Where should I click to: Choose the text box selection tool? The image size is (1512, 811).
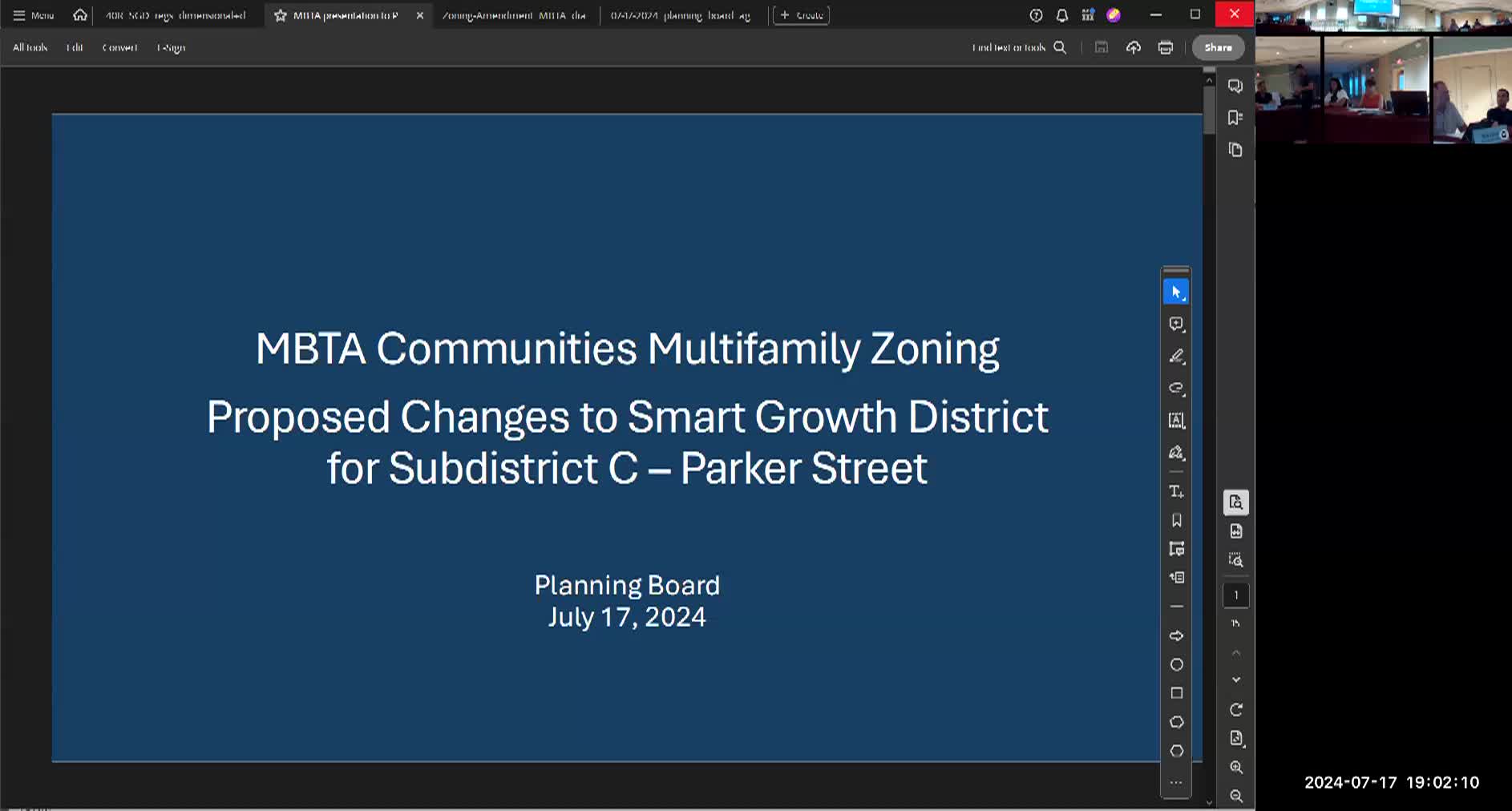(x=1176, y=420)
